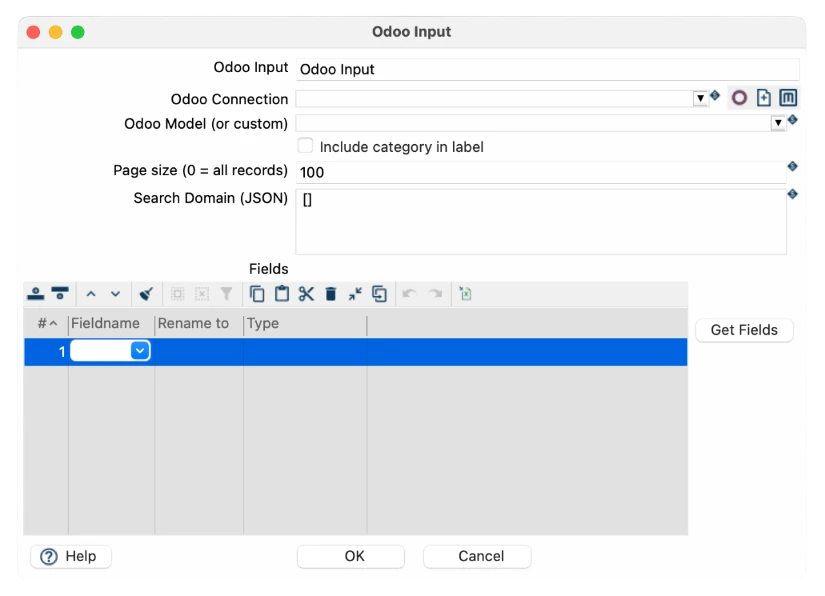Expand the Odoo Connection dropdown

(x=700, y=99)
